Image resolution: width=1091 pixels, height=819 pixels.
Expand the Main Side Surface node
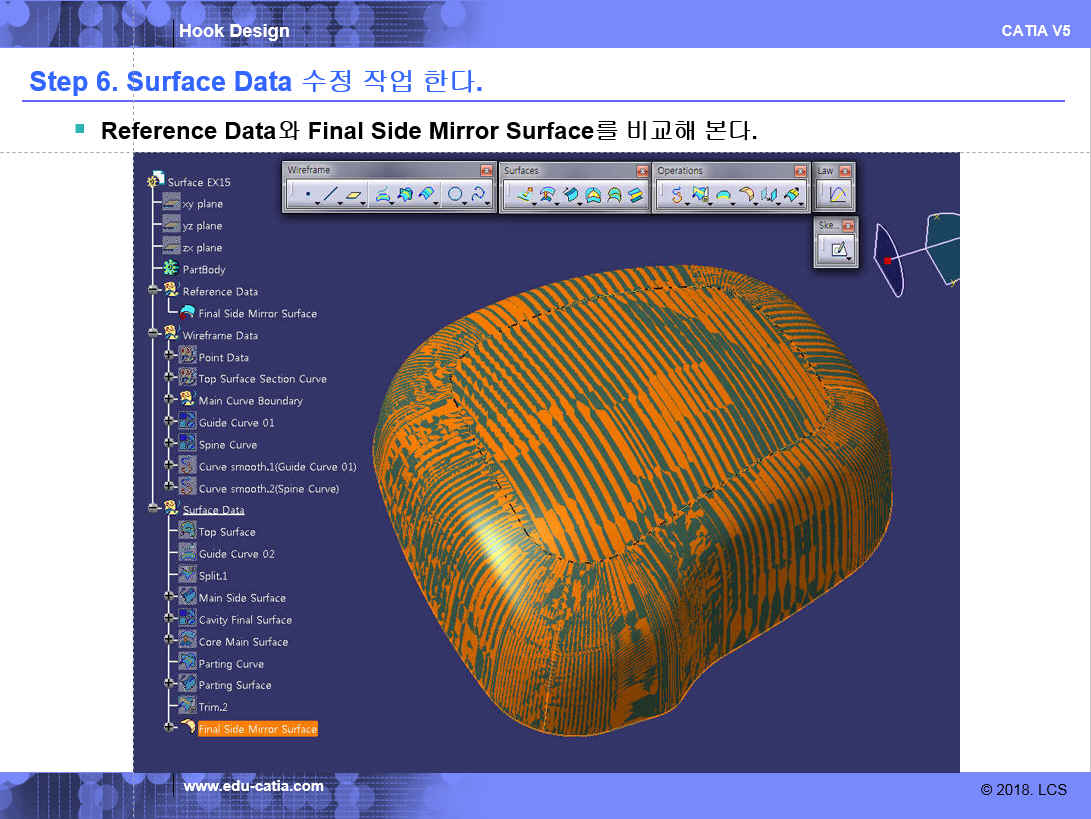tap(170, 598)
